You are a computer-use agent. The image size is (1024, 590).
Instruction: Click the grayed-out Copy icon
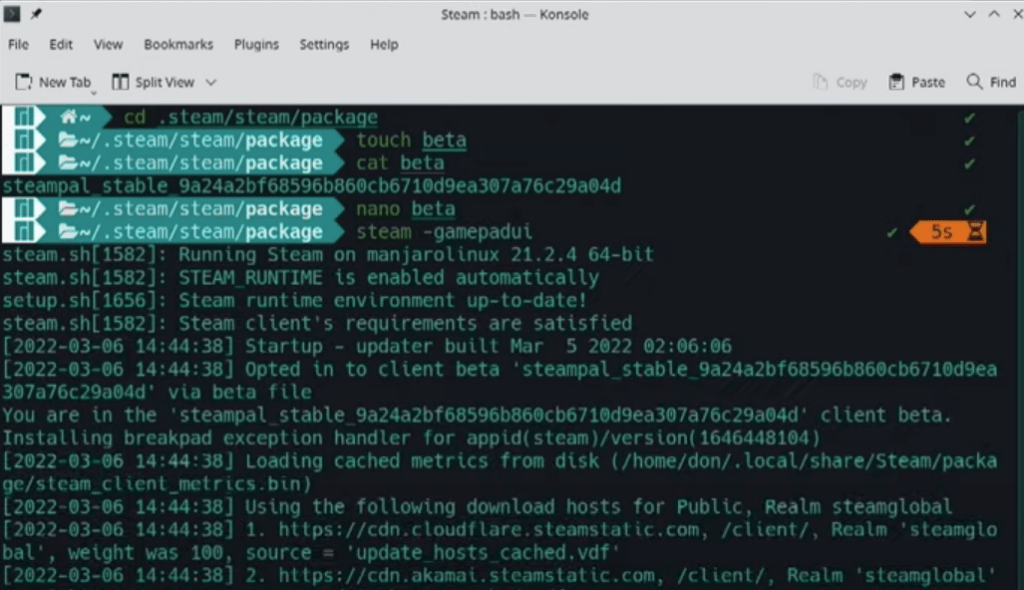pos(822,81)
